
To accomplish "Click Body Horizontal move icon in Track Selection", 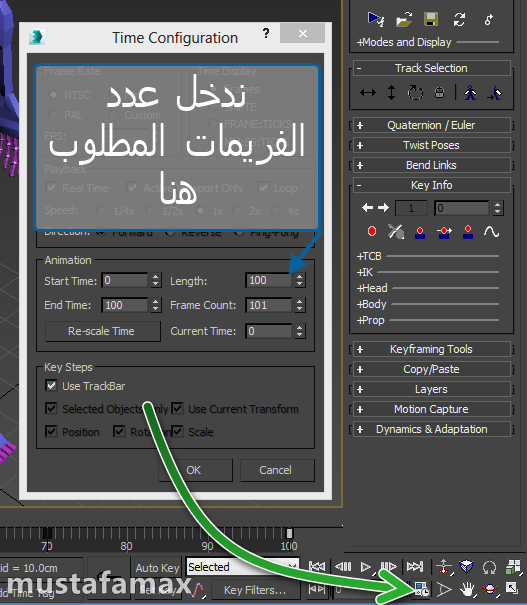I will point(368,93).
